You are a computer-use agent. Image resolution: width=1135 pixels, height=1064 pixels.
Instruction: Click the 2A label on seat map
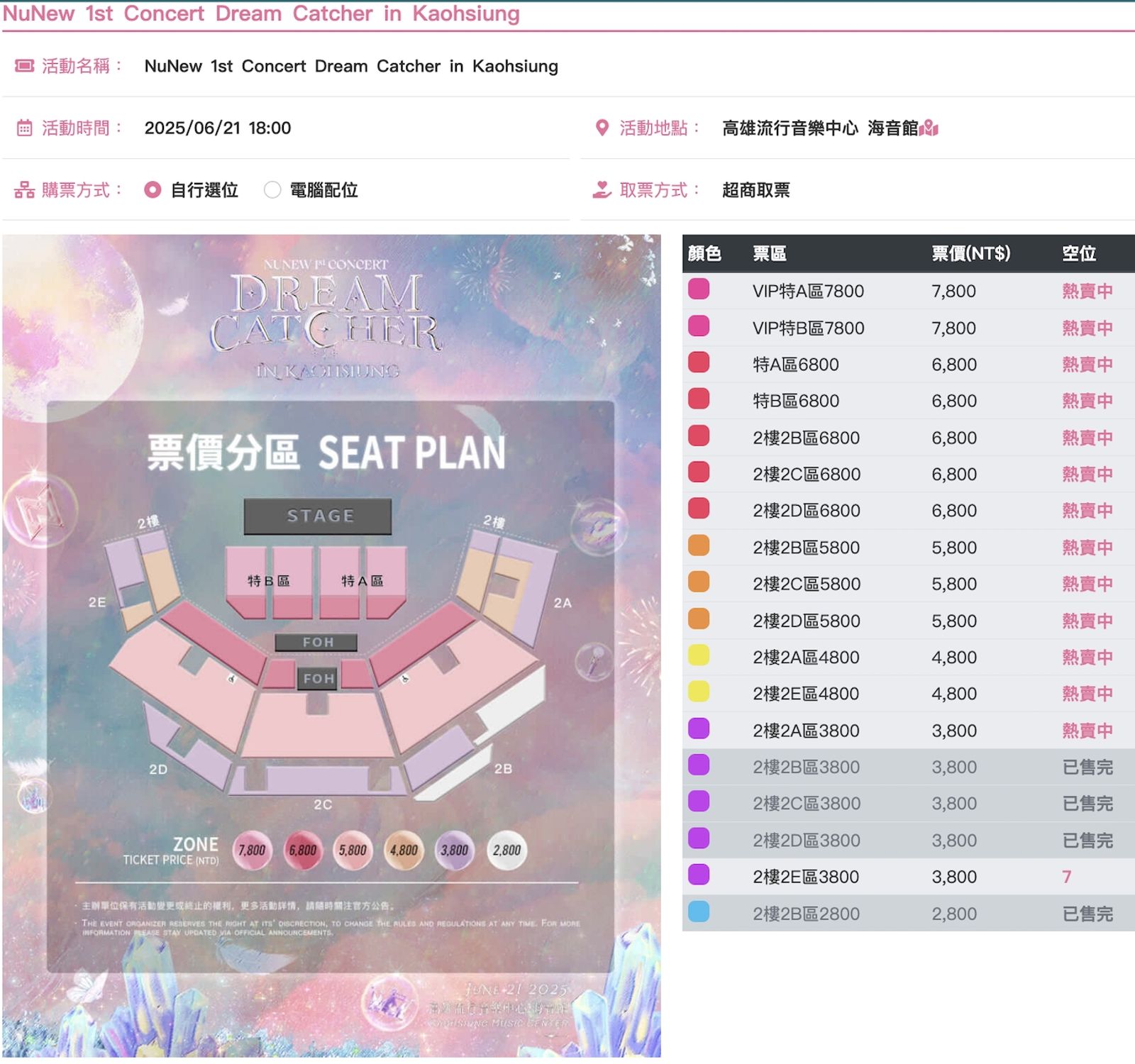[563, 603]
